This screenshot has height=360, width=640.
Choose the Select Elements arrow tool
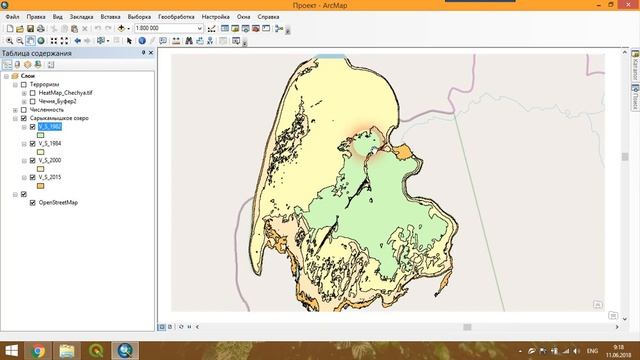(129, 41)
